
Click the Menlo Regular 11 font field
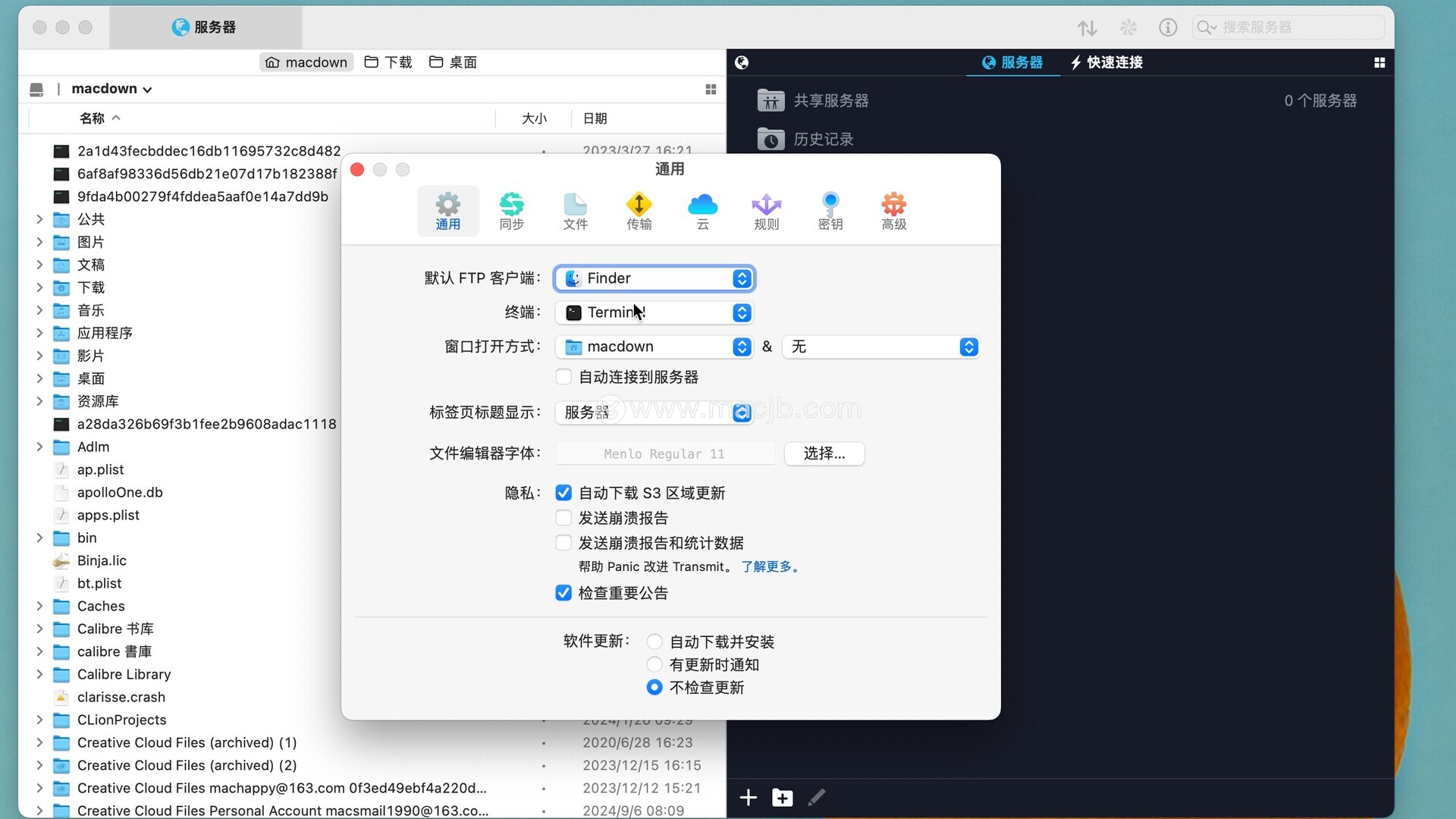[665, 453]
